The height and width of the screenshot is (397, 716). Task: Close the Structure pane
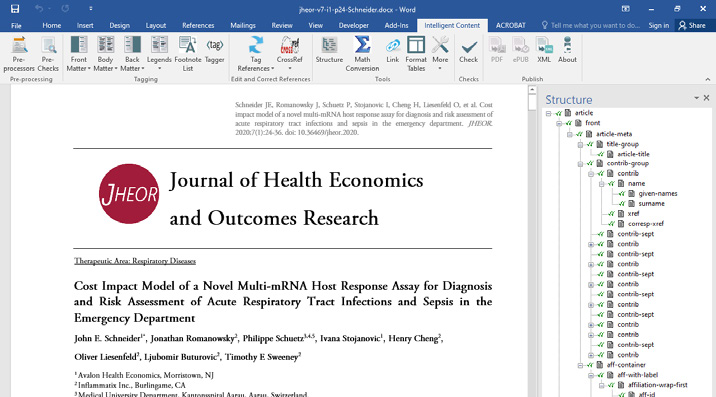[706, 98]
